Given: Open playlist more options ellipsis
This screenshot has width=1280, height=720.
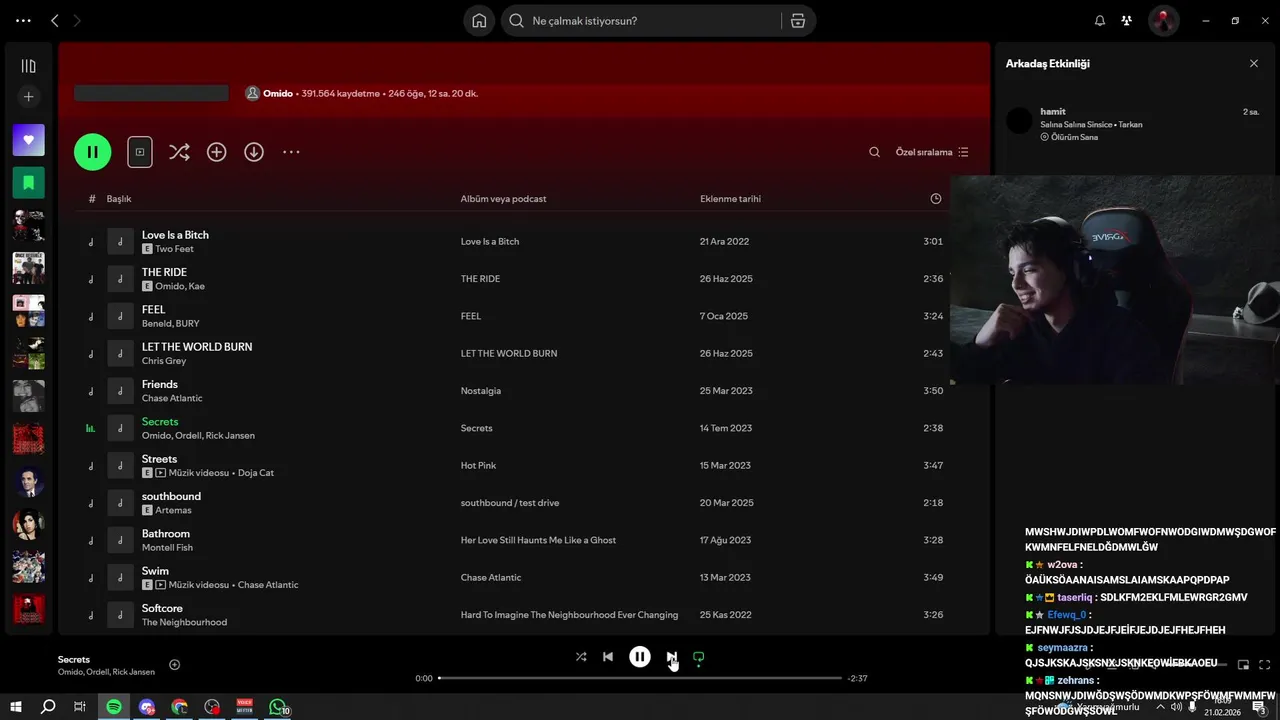Looking at the screenshot, I should point(291,152).
